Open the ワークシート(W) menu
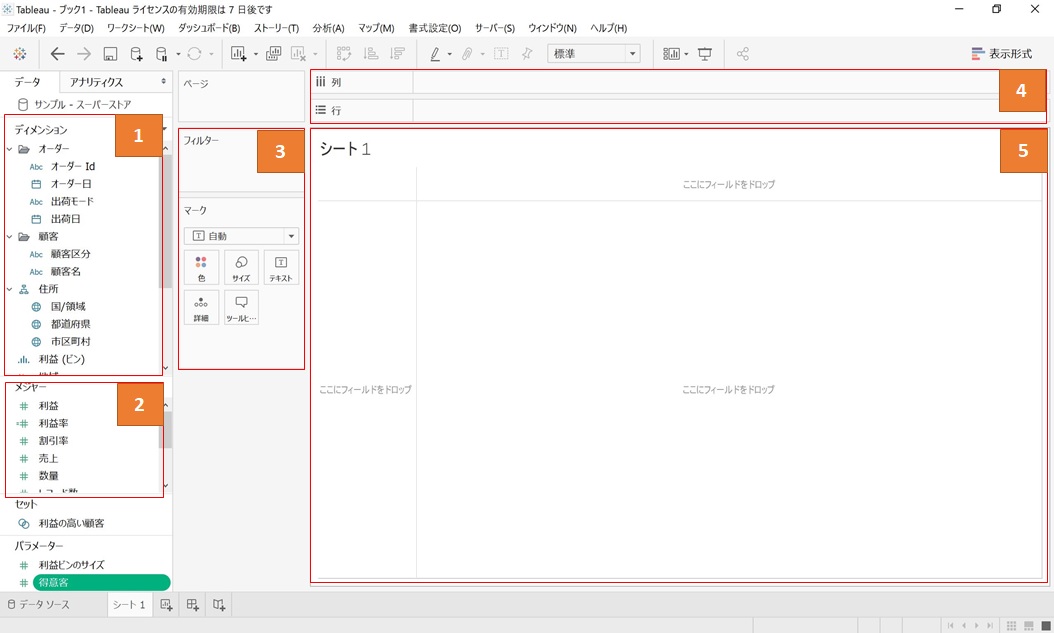 [136, 28]
